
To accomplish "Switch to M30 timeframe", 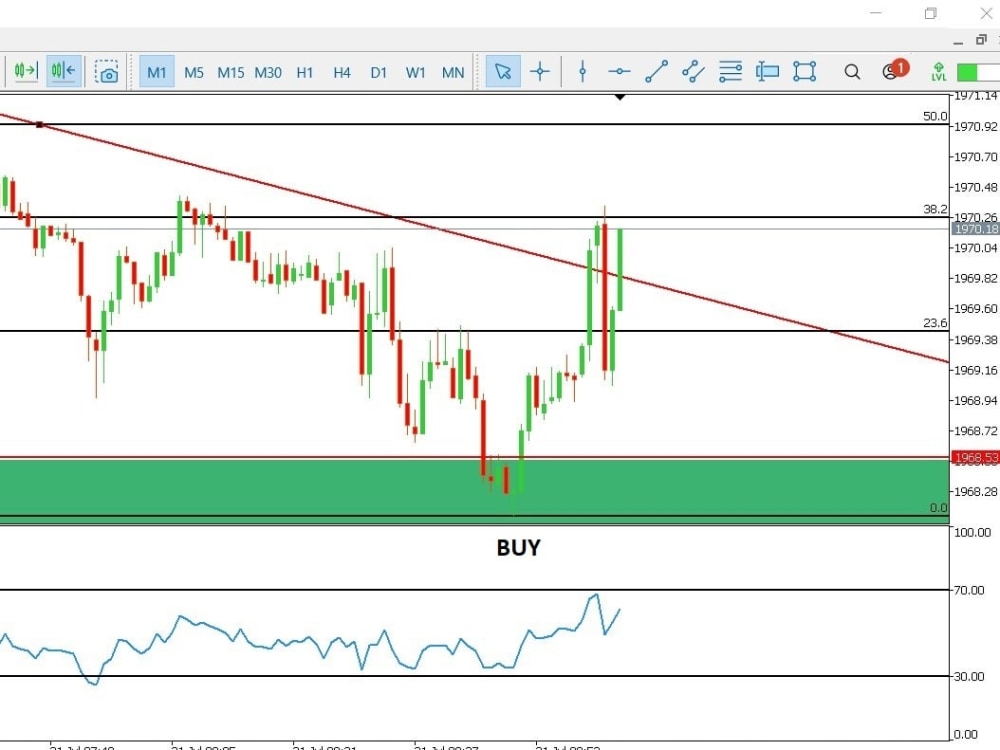I will (x=268, y=73).
